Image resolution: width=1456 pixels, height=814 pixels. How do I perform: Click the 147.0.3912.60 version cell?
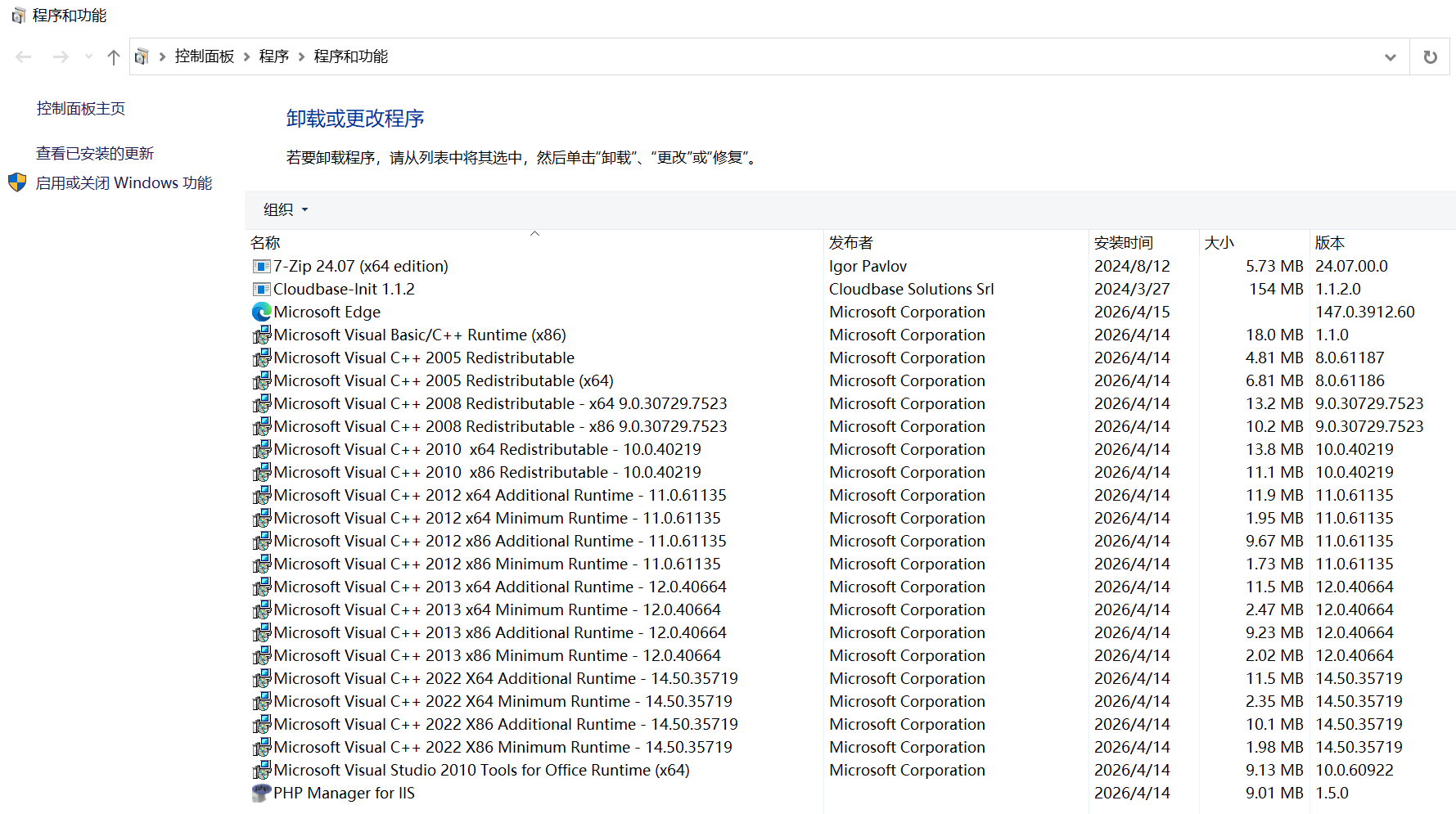point(1365,313)
